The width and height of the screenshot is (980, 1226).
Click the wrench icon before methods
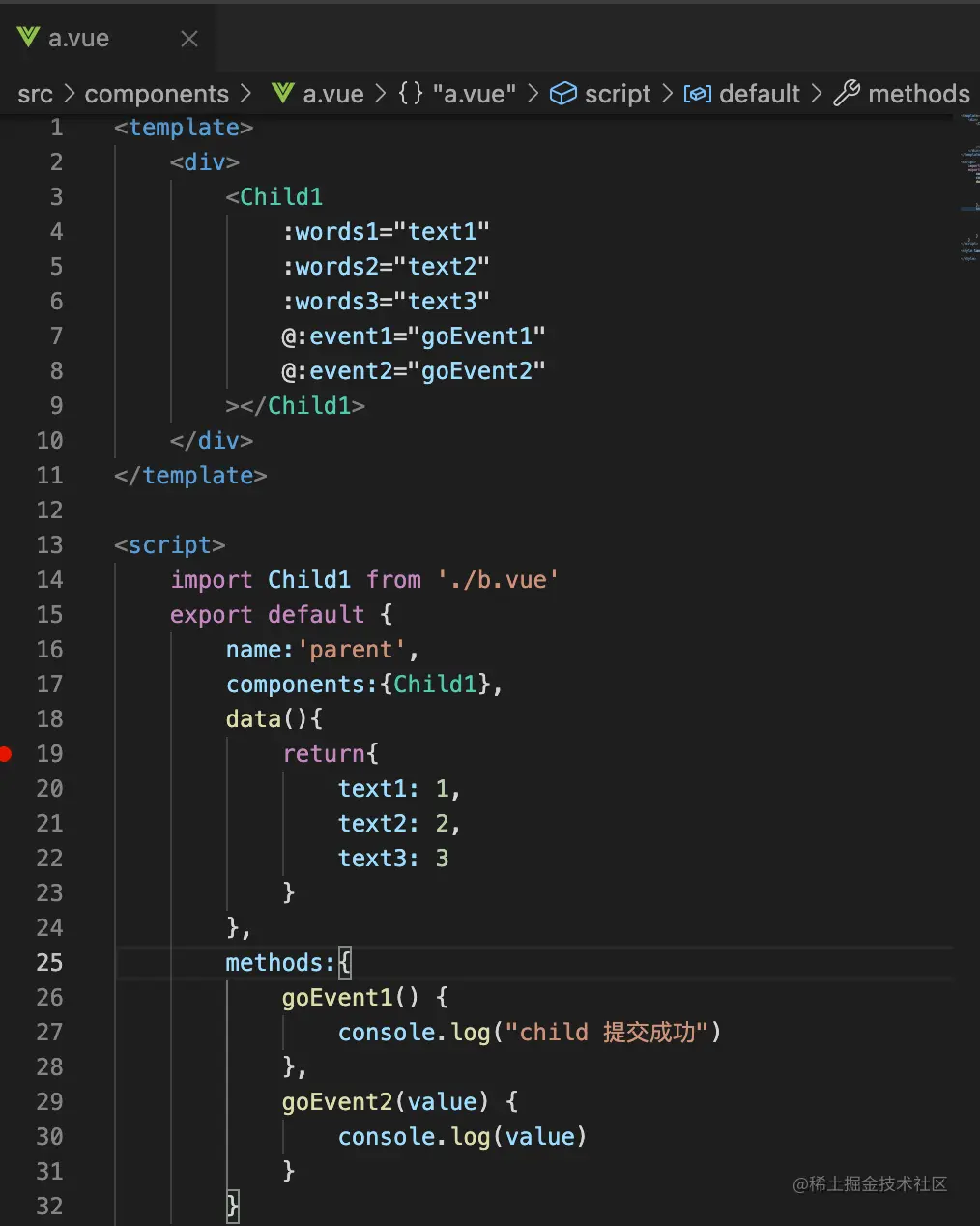click(847, 93)
